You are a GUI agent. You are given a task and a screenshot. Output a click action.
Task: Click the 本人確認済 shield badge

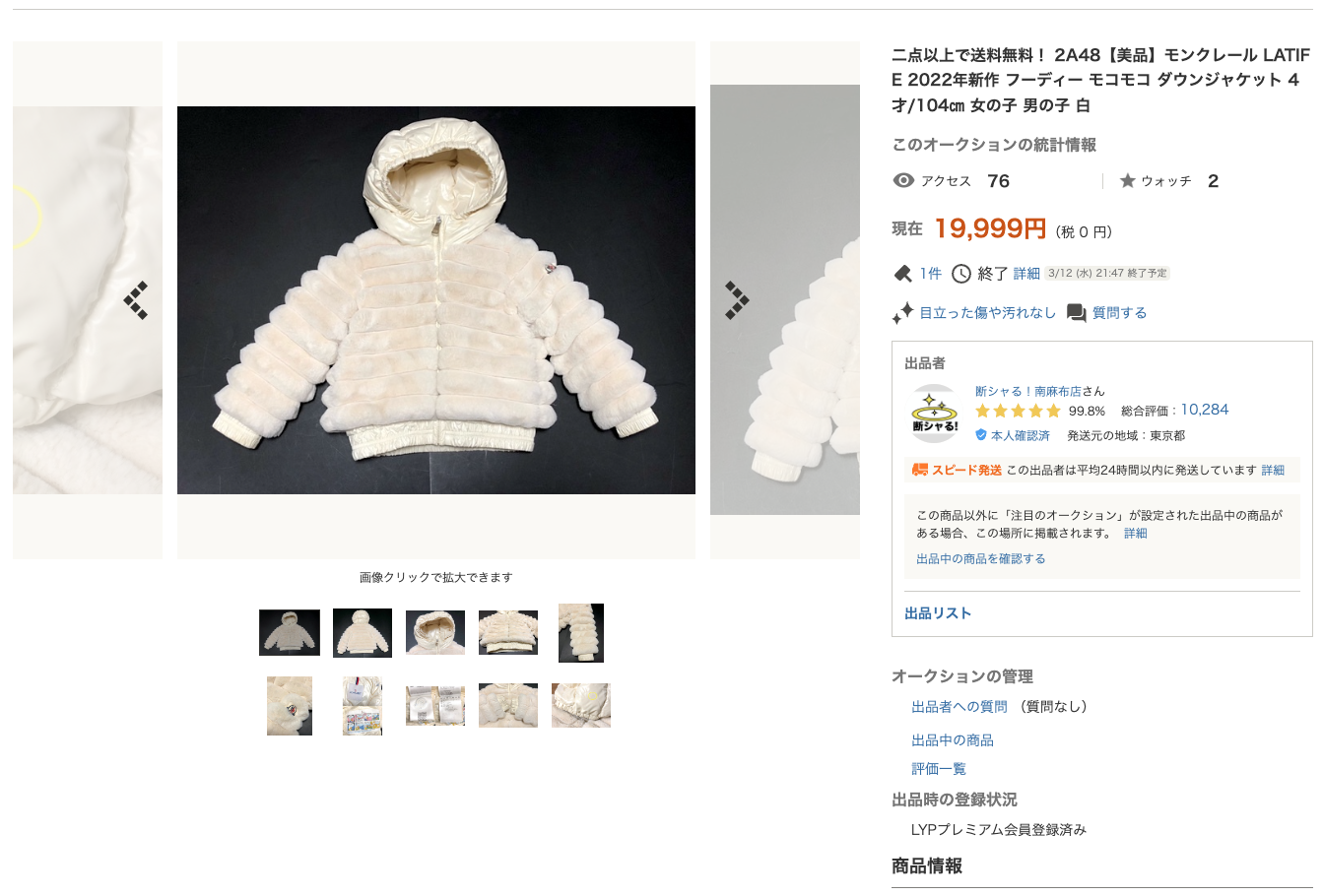(x=1012, y=435)
